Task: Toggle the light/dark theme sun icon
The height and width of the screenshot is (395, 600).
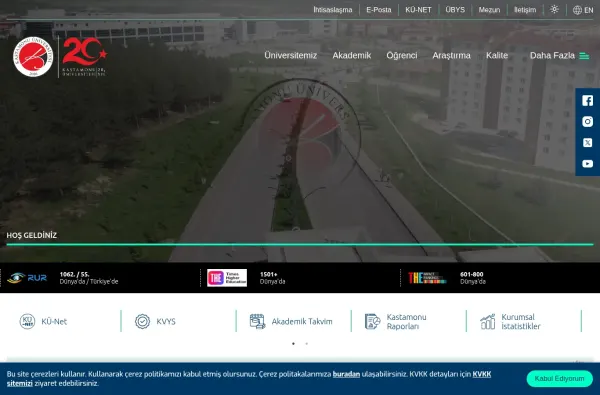Action: pos(554,10)
